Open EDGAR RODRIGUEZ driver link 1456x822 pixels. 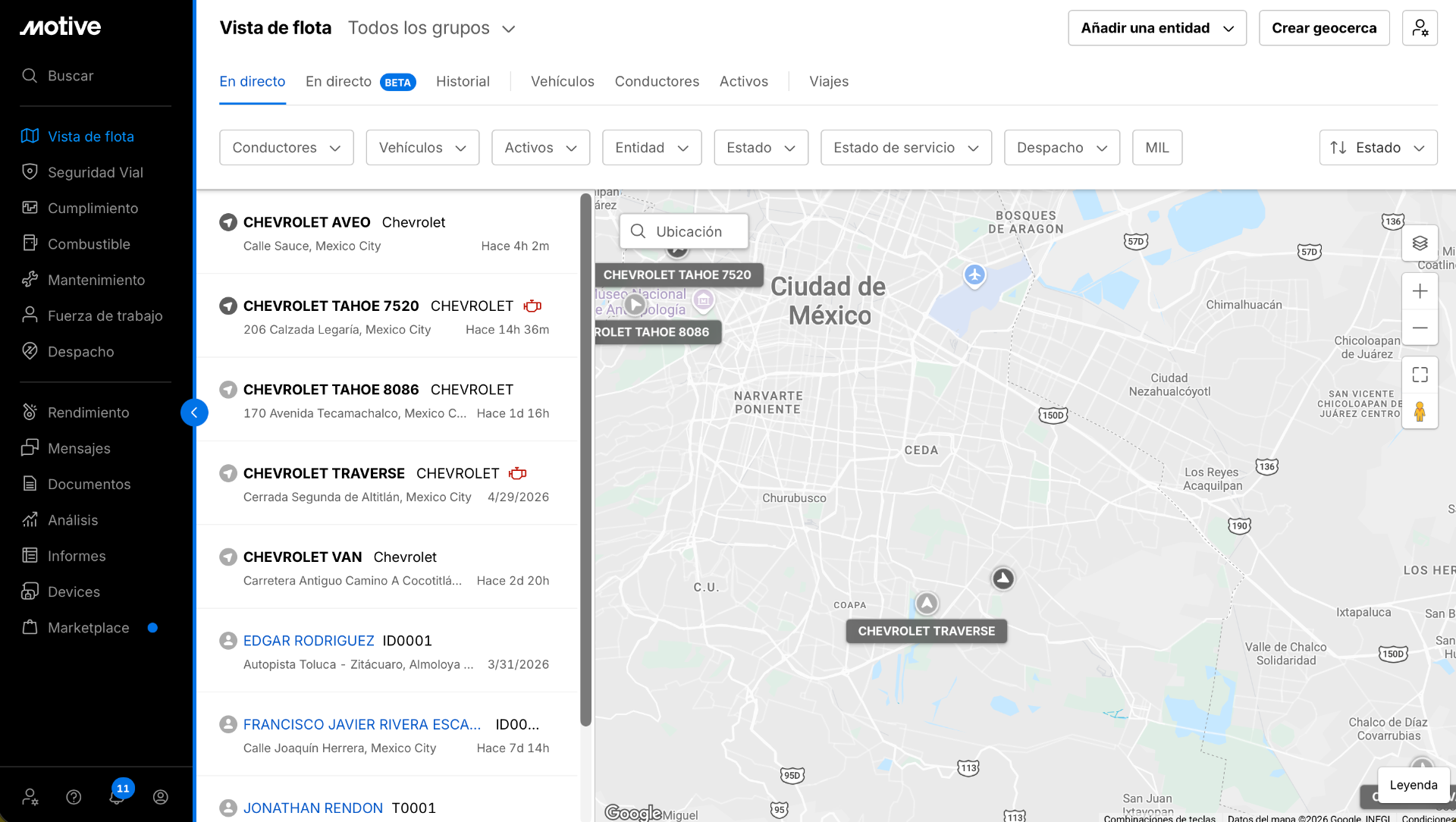tap(309, 641)
